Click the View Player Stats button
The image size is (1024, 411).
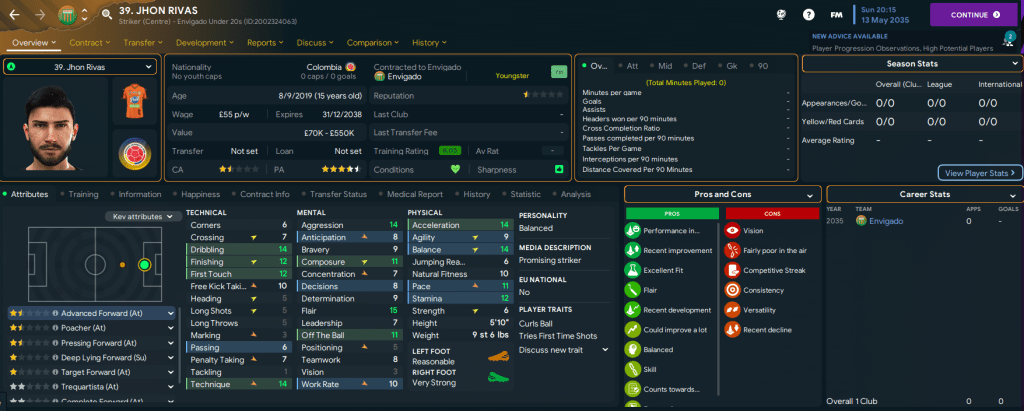(x=979, y=173)
